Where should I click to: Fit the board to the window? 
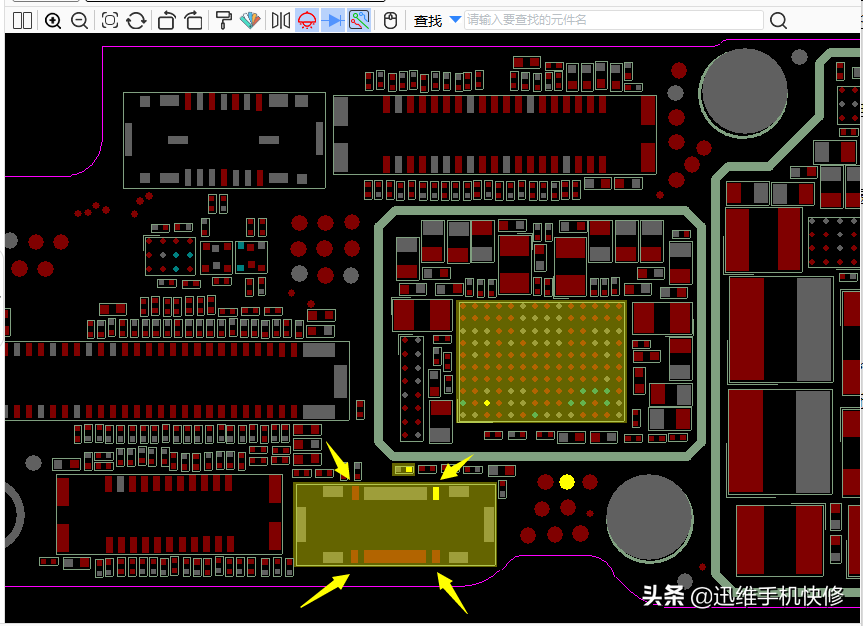click(110, 21)
